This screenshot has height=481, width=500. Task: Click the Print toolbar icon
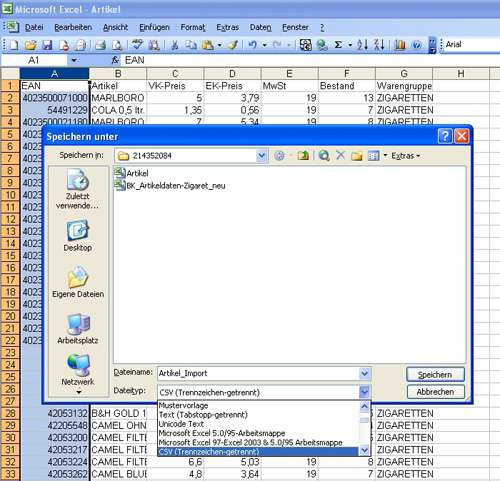100,45
